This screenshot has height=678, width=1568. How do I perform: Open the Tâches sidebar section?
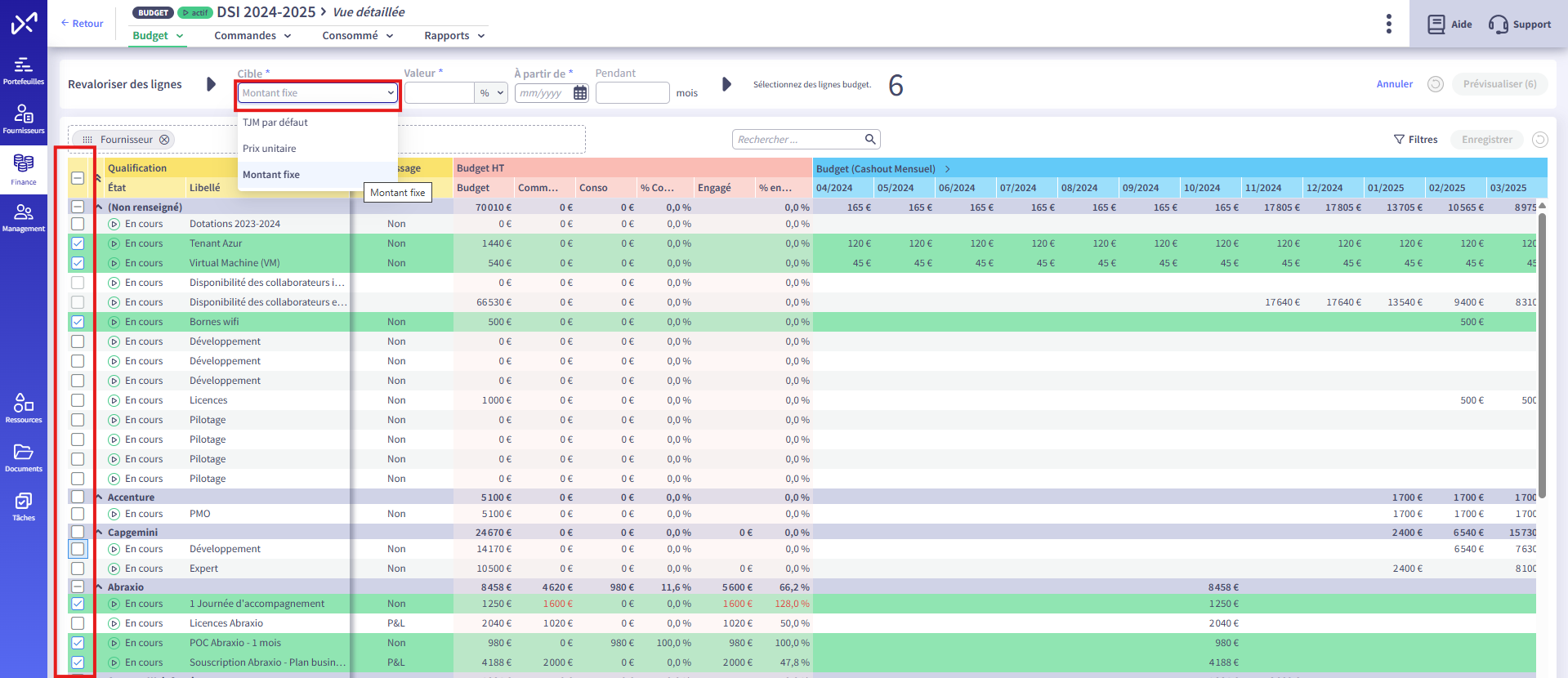(x=24, y=506)
